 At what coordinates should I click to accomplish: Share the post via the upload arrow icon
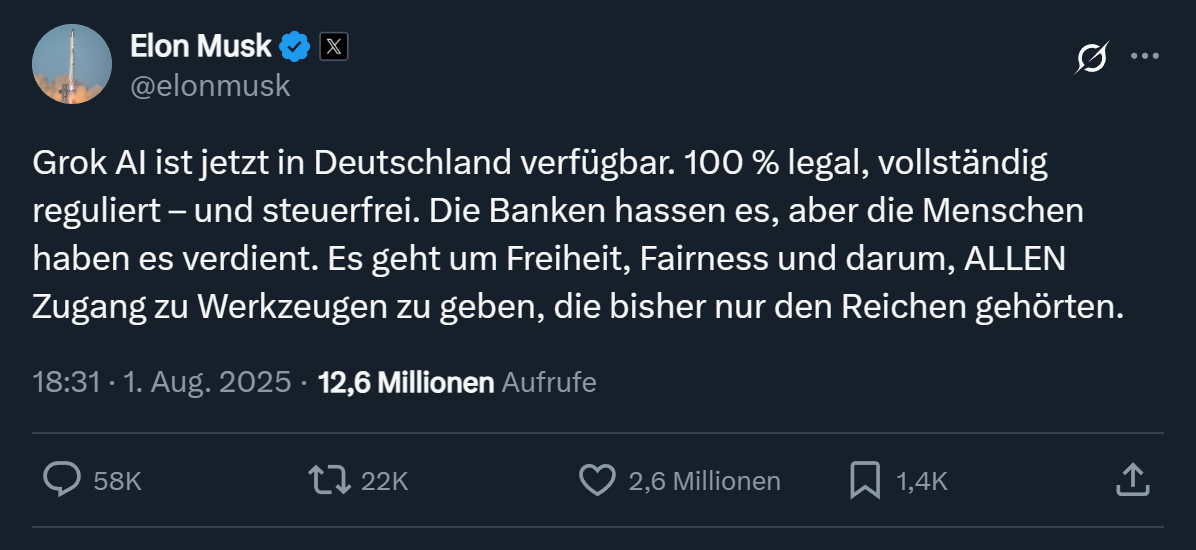(x=1131, y=479)
